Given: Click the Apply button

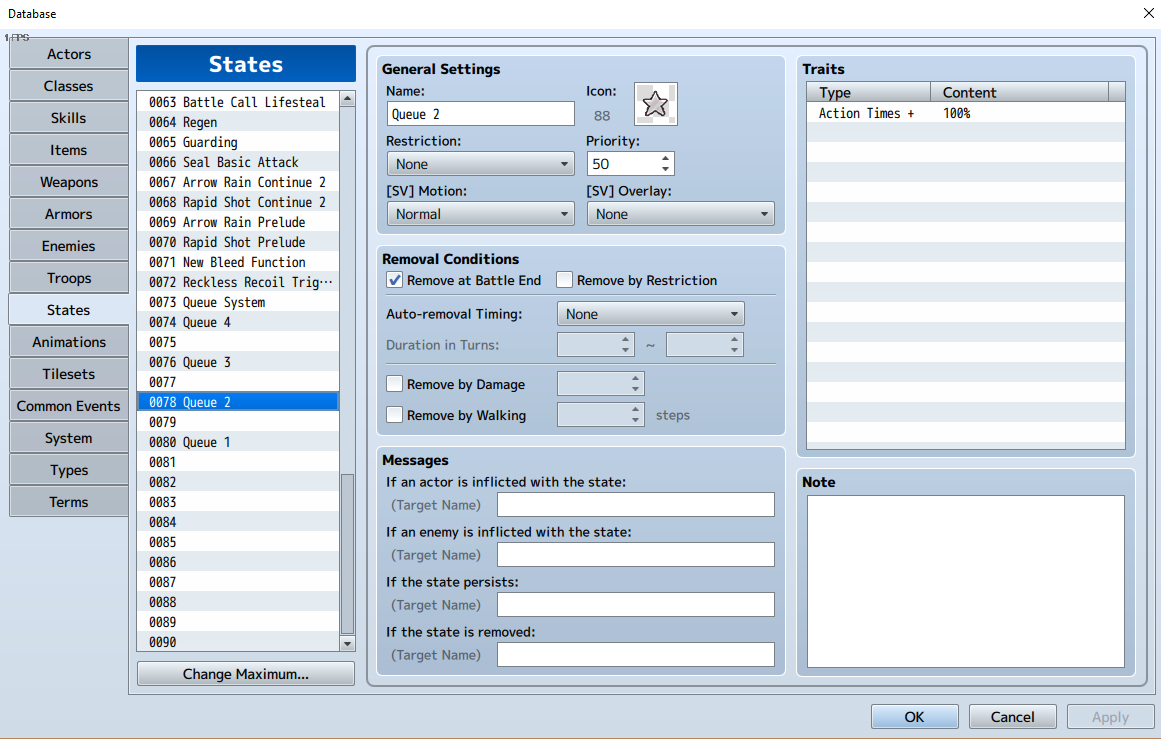Looking at the screenshot, I should point(1110,717).
